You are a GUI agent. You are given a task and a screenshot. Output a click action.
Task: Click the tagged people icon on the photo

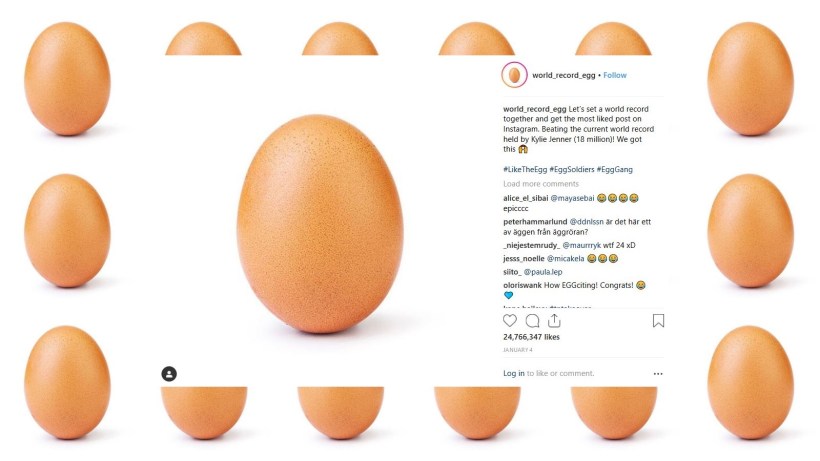click(169, 373)
